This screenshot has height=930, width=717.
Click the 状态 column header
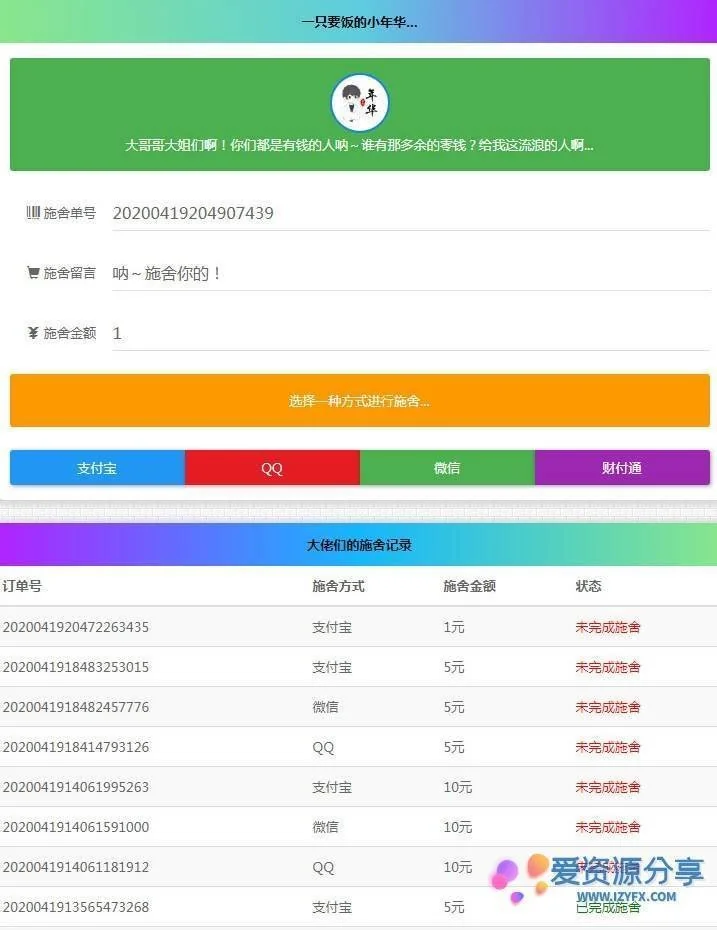[x=588, y=586]
